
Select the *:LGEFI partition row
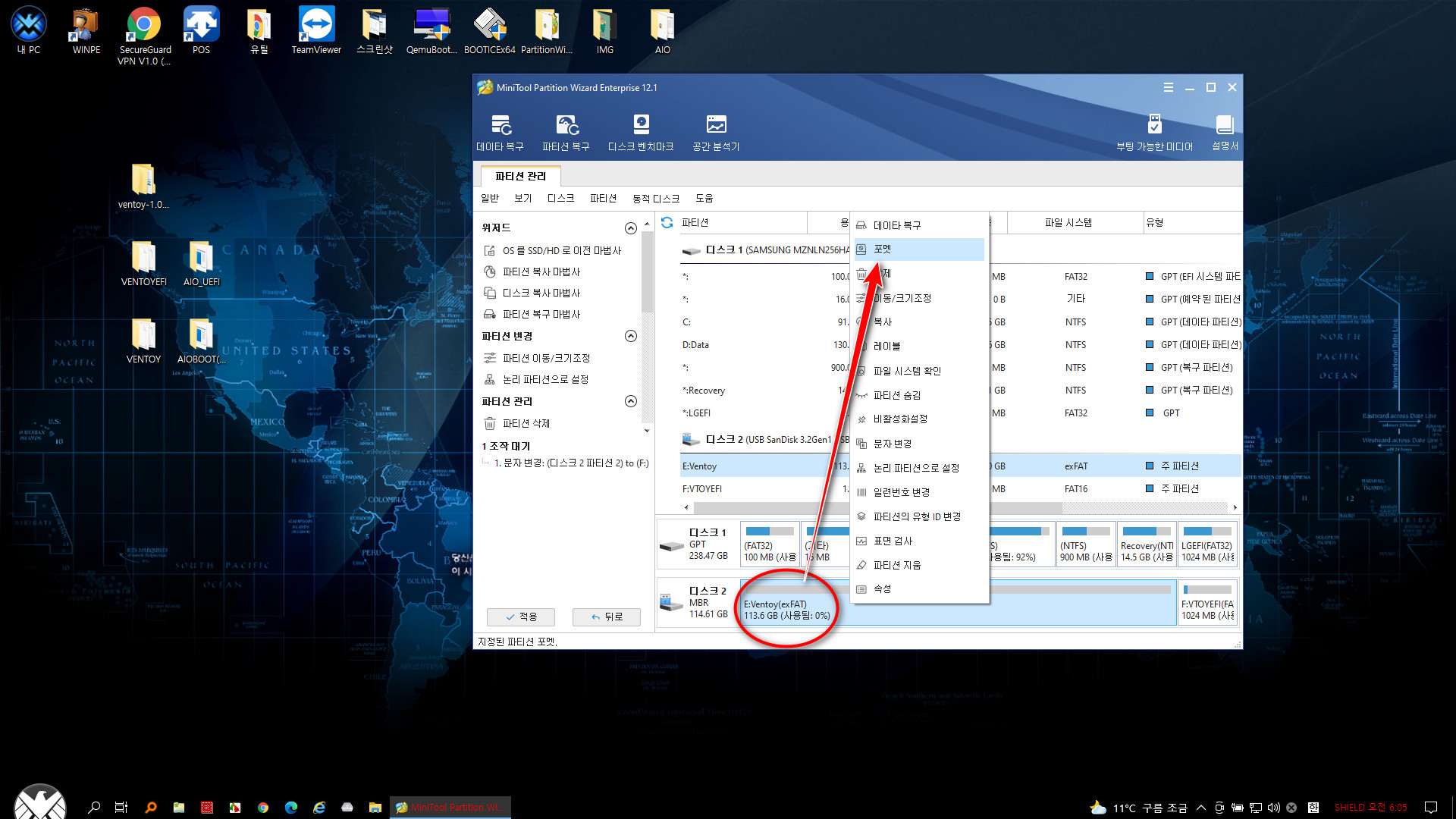[x=960, y=413]
